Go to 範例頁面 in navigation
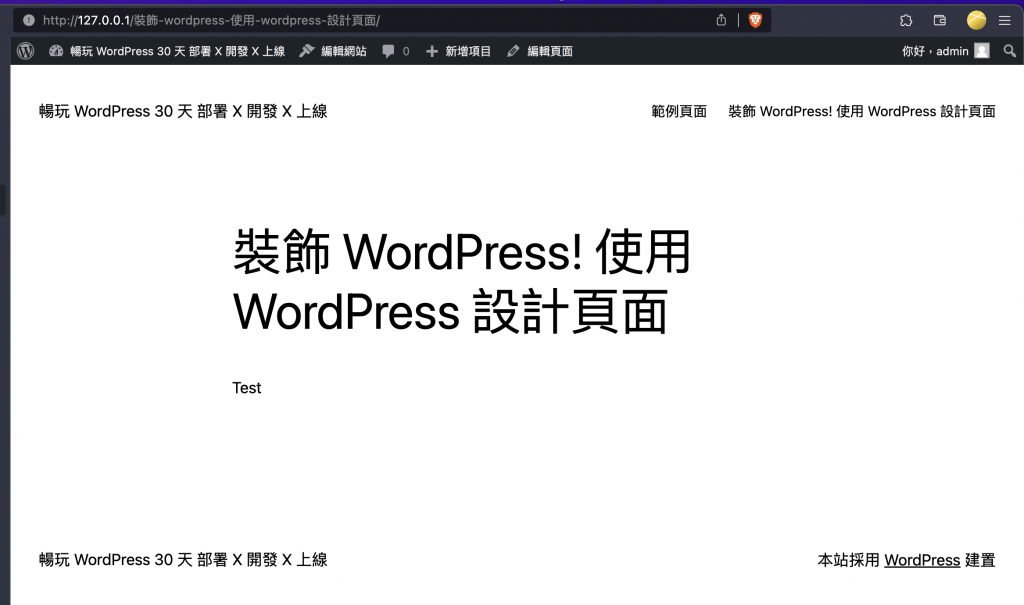The height and width of the screenshot is (605, 1024). 679,111
